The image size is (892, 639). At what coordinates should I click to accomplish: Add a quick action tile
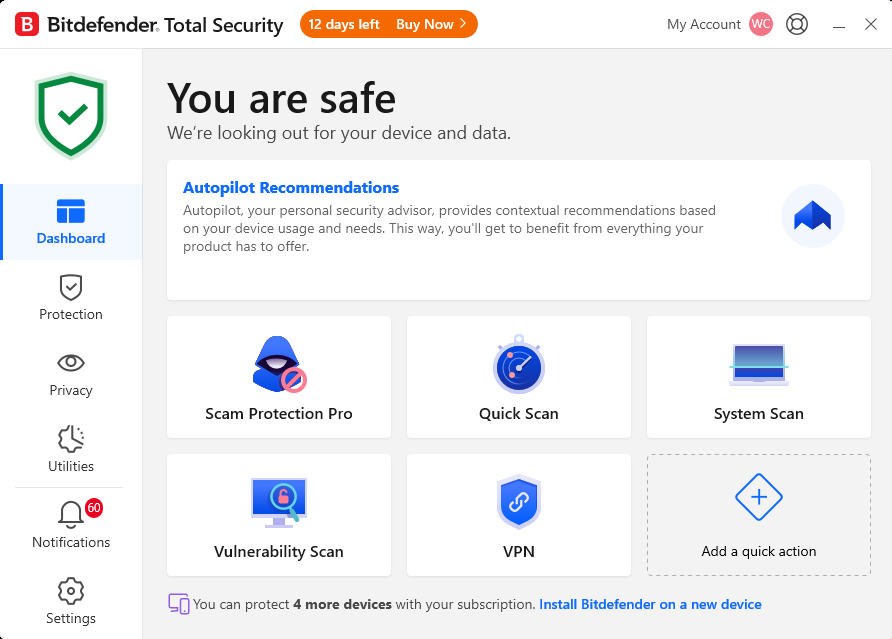(x=759, y=515)
